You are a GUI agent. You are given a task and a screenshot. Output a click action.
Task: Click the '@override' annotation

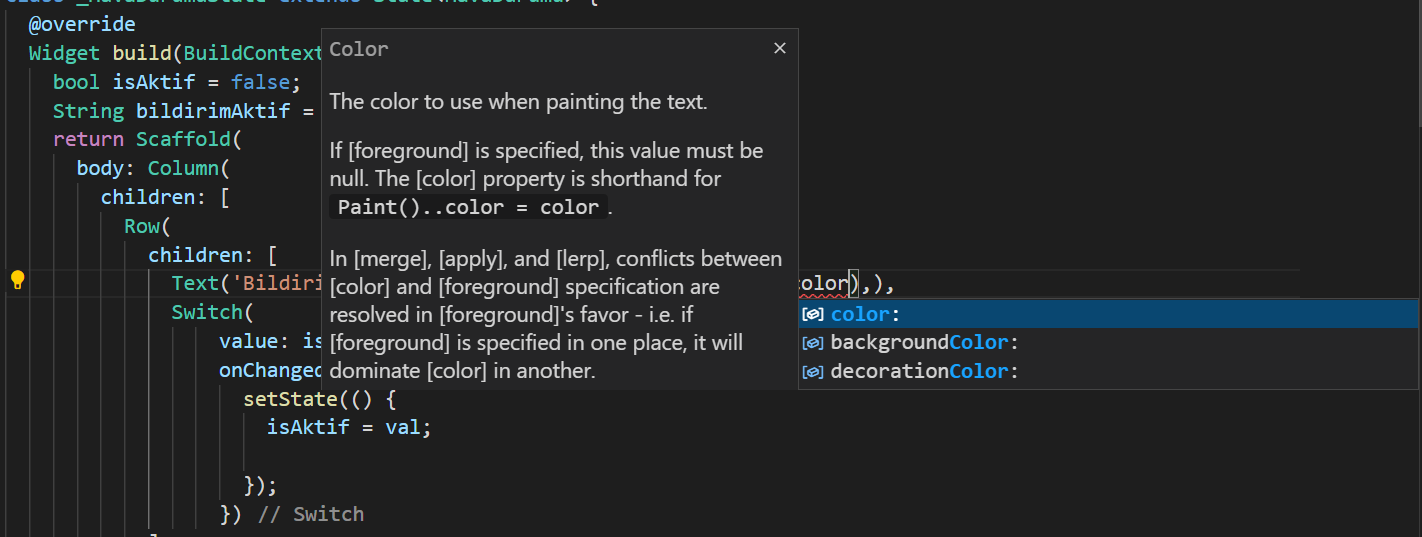(82, 24)
